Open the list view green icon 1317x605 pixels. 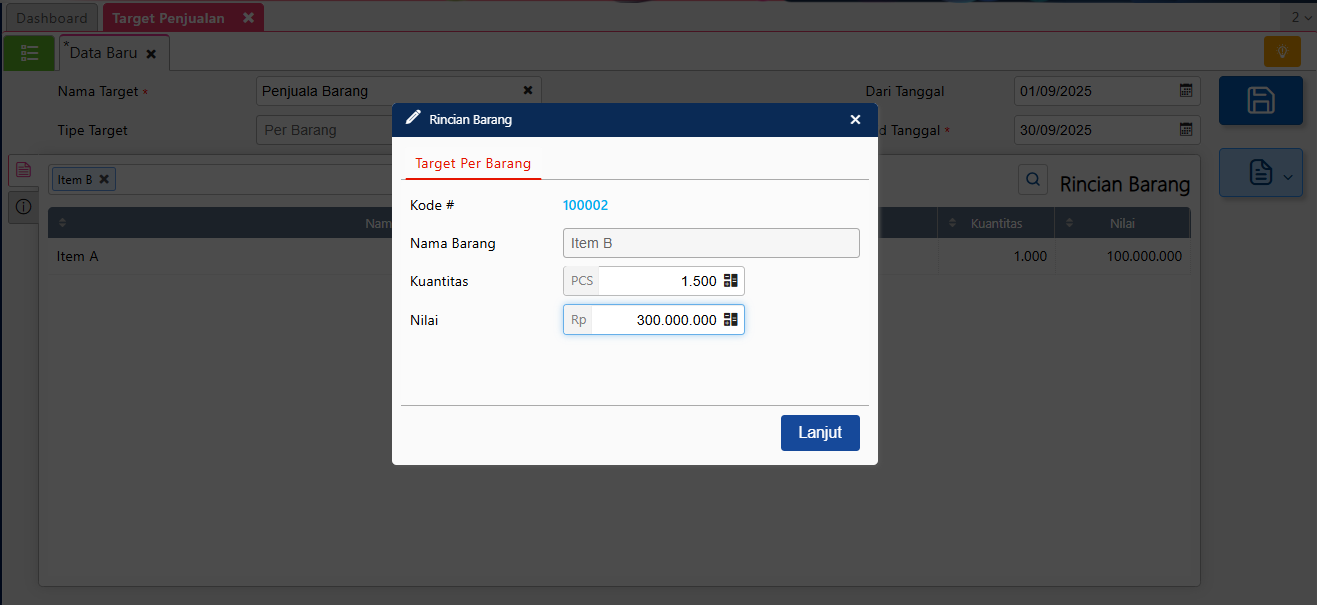pyautogui.click(x=29, y=53)
